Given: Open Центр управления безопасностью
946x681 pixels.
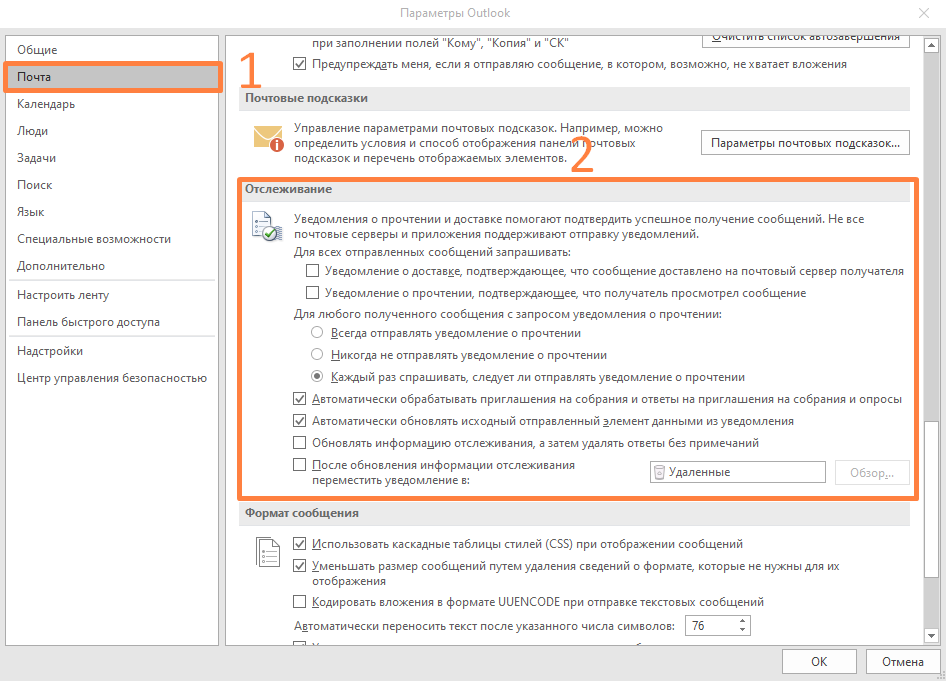Looking at the screenshot, I should coord(112,378).
